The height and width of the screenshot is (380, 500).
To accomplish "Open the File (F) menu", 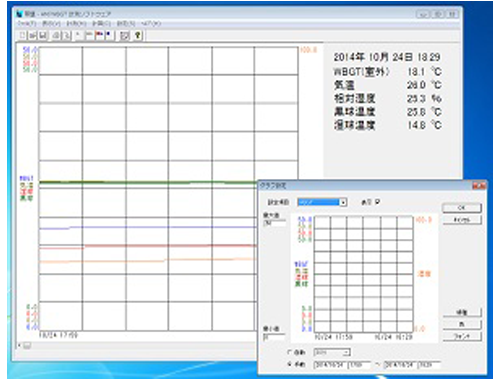I will (x=27, y=23).
